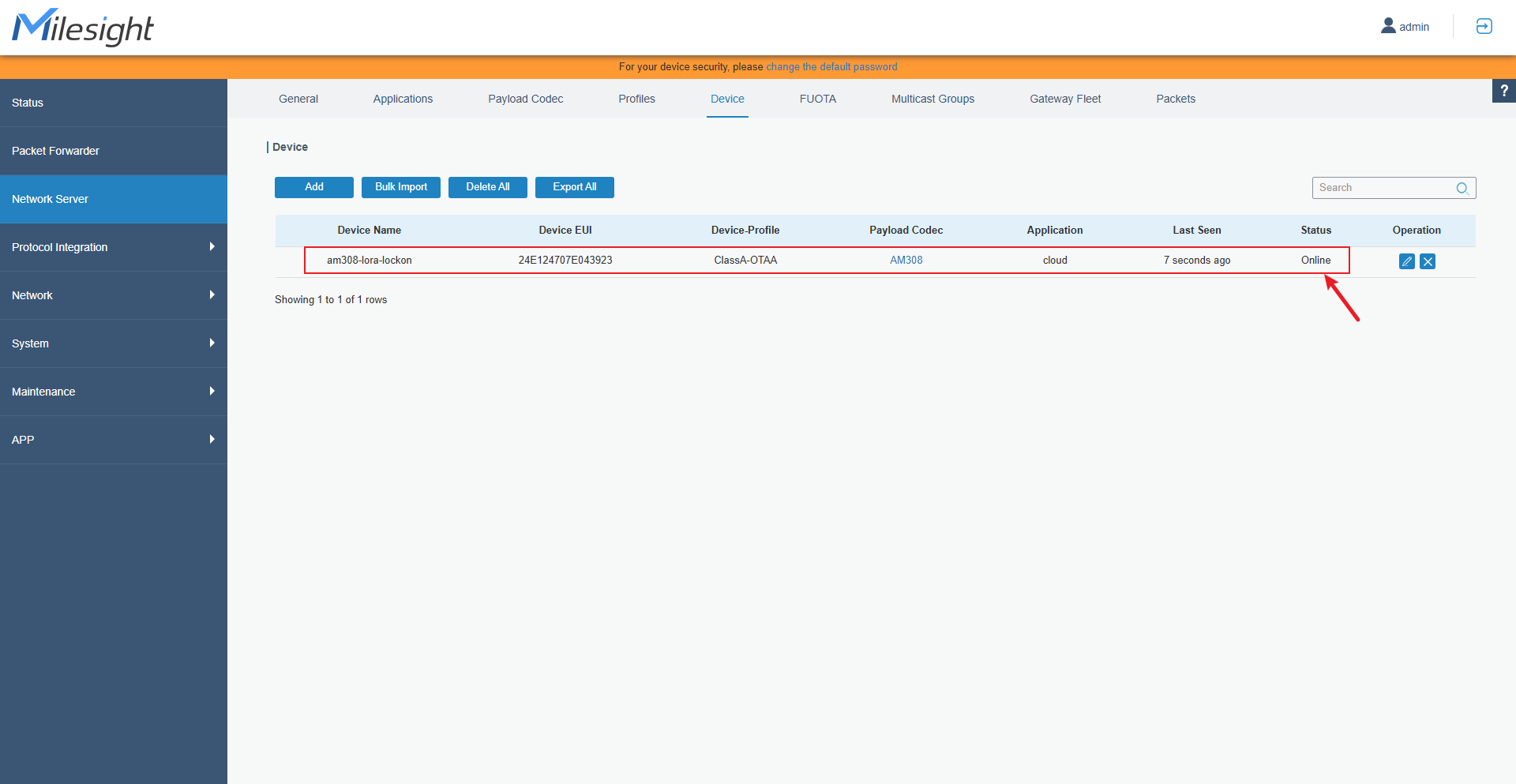Click the Last Seen column header
This screenshot has width=1516, height=784.
(1197, 231)
